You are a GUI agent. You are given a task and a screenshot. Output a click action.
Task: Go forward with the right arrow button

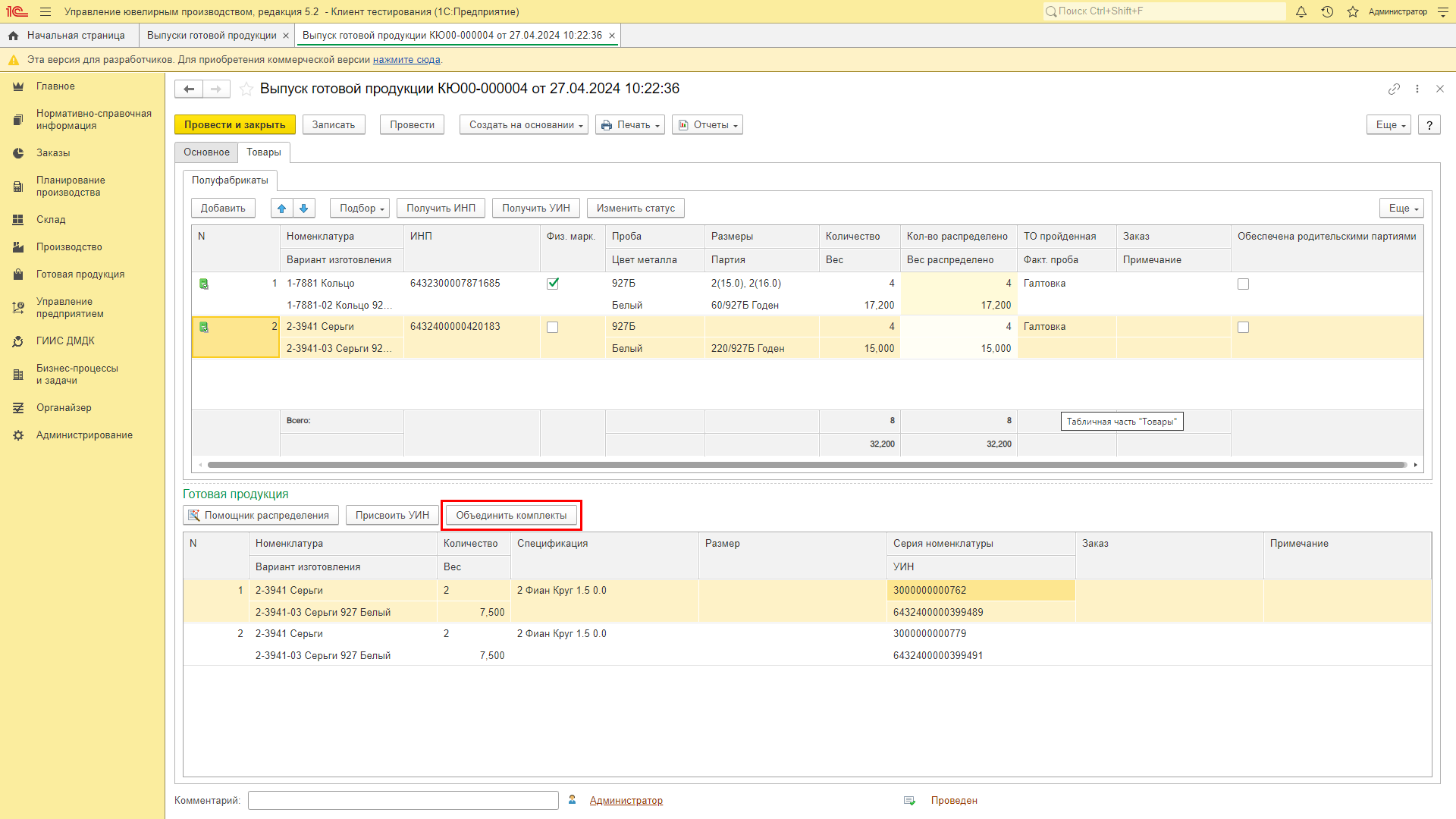pyautogui.click(x=216, y=89)
